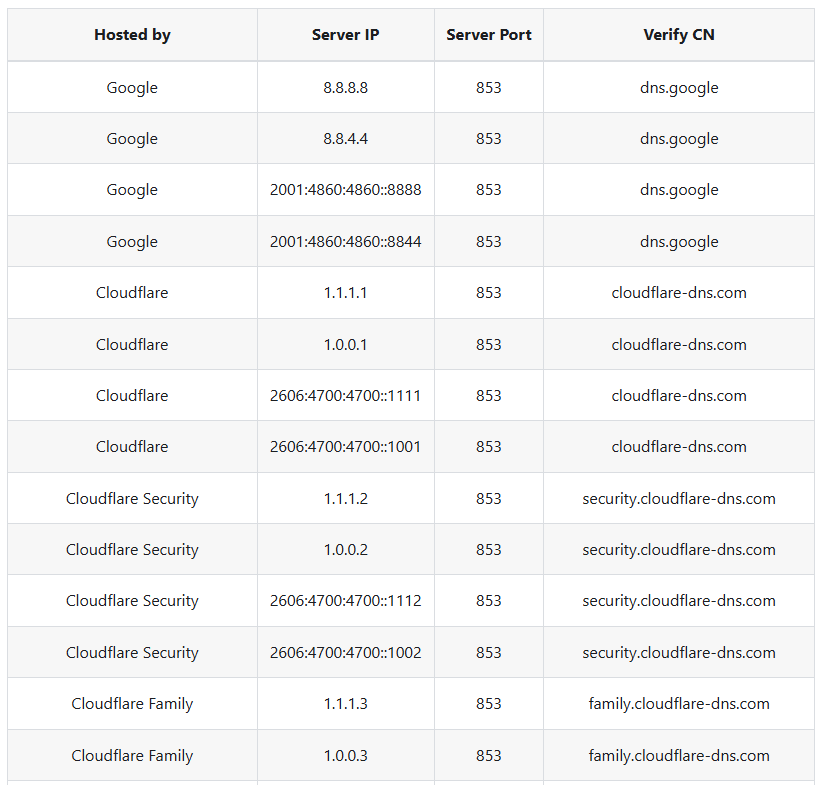Select the 1.1.1.1 Cloudflare IP cell
The width and height of the screenshot is (824, 785).
345,293
